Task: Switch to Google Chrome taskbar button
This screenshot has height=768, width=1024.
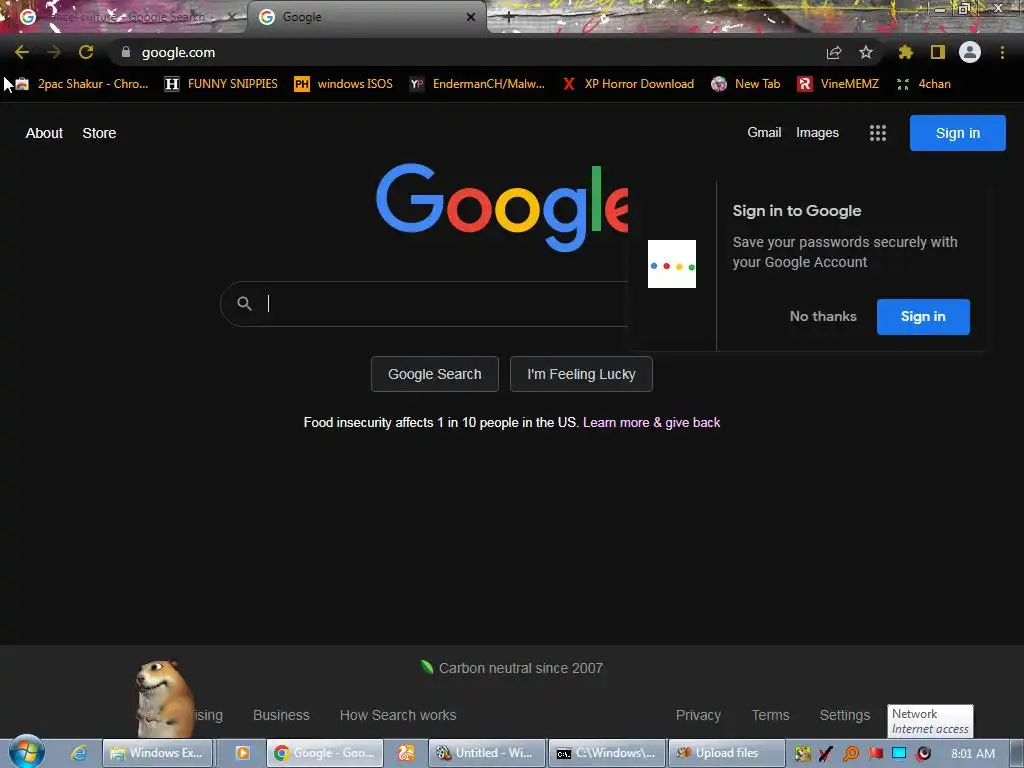Action: [x=325, y=753]
